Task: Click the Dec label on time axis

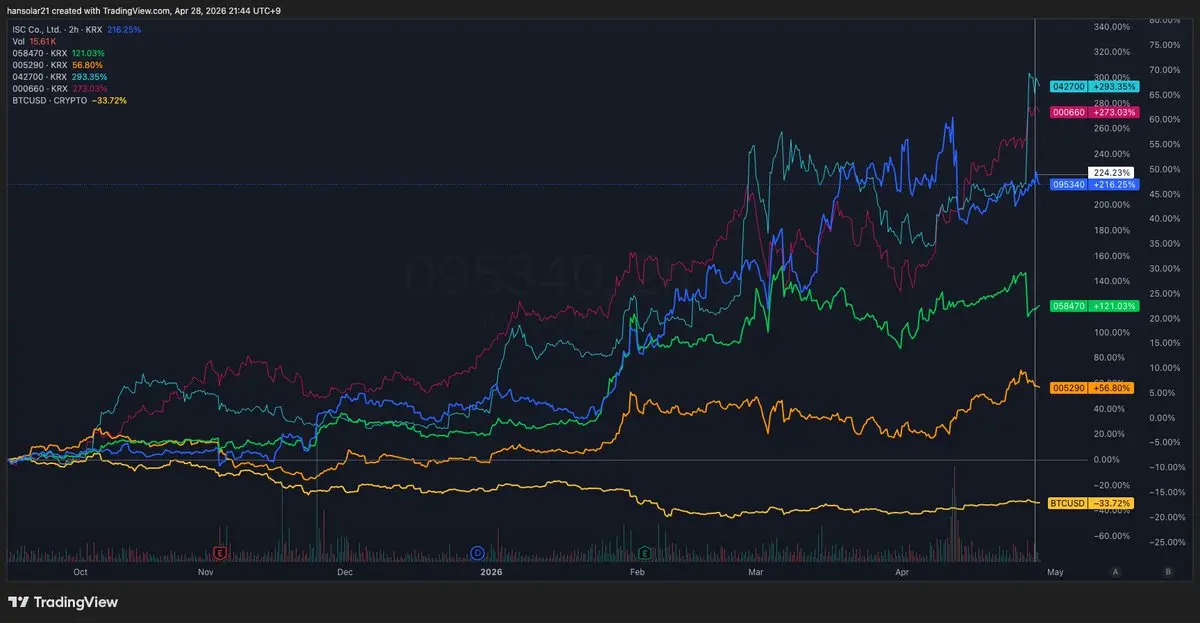Action: [345, 573]
